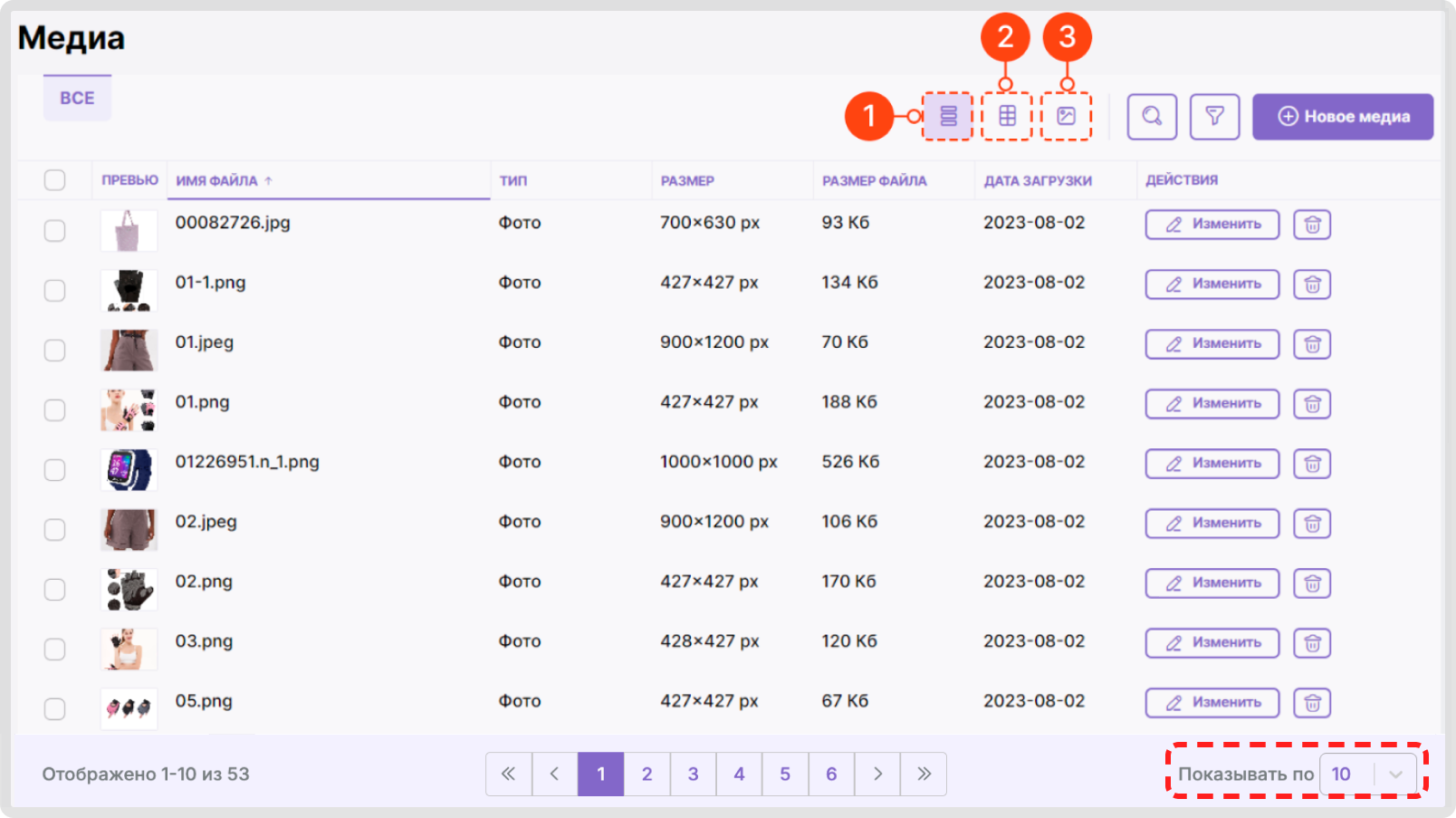Sort by РАЗМЕР ФАЙЛА column header
The width and height of the screenshot is (1456, 818).
tap(875, 181)
